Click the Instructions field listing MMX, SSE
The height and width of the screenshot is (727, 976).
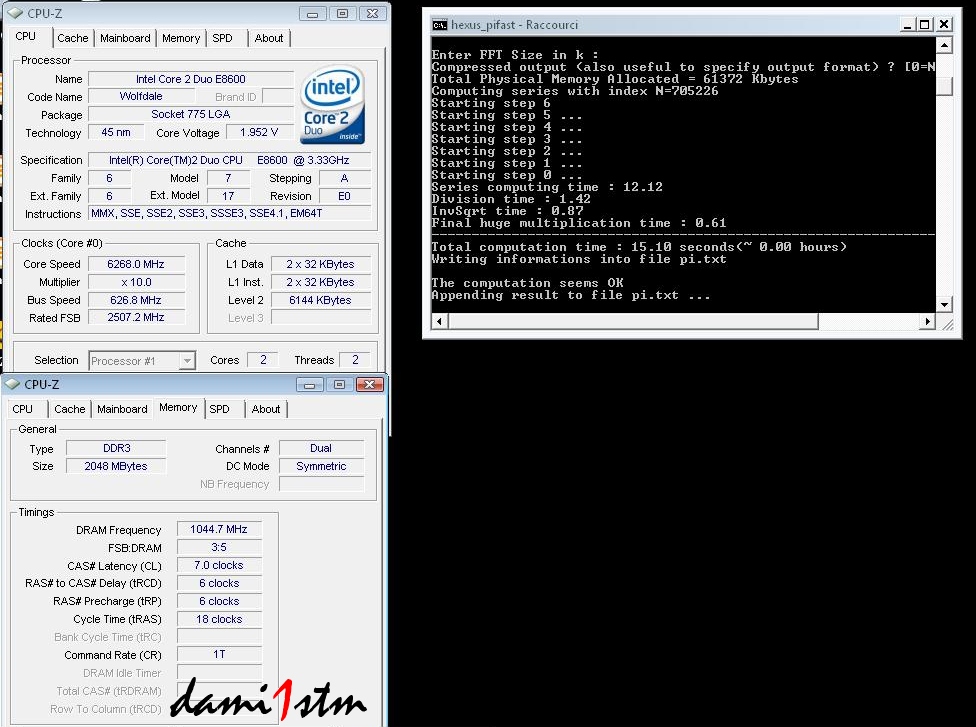[230, 213]
